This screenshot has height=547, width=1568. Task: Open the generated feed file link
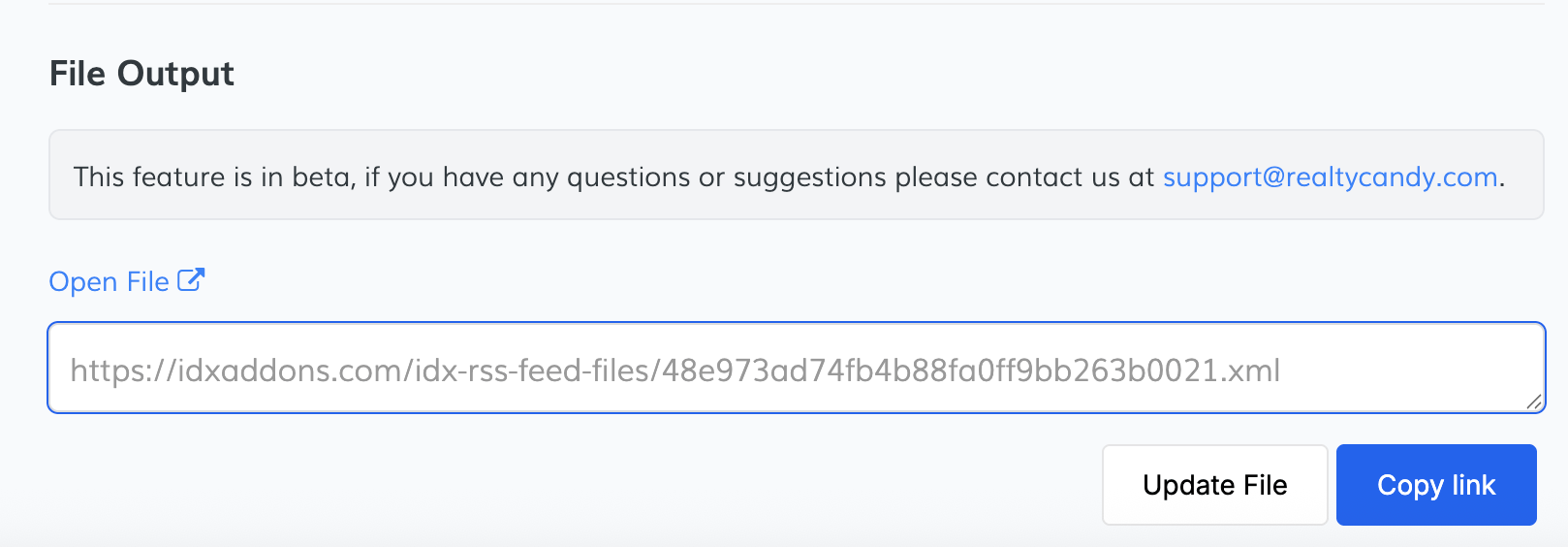[110, 282]
